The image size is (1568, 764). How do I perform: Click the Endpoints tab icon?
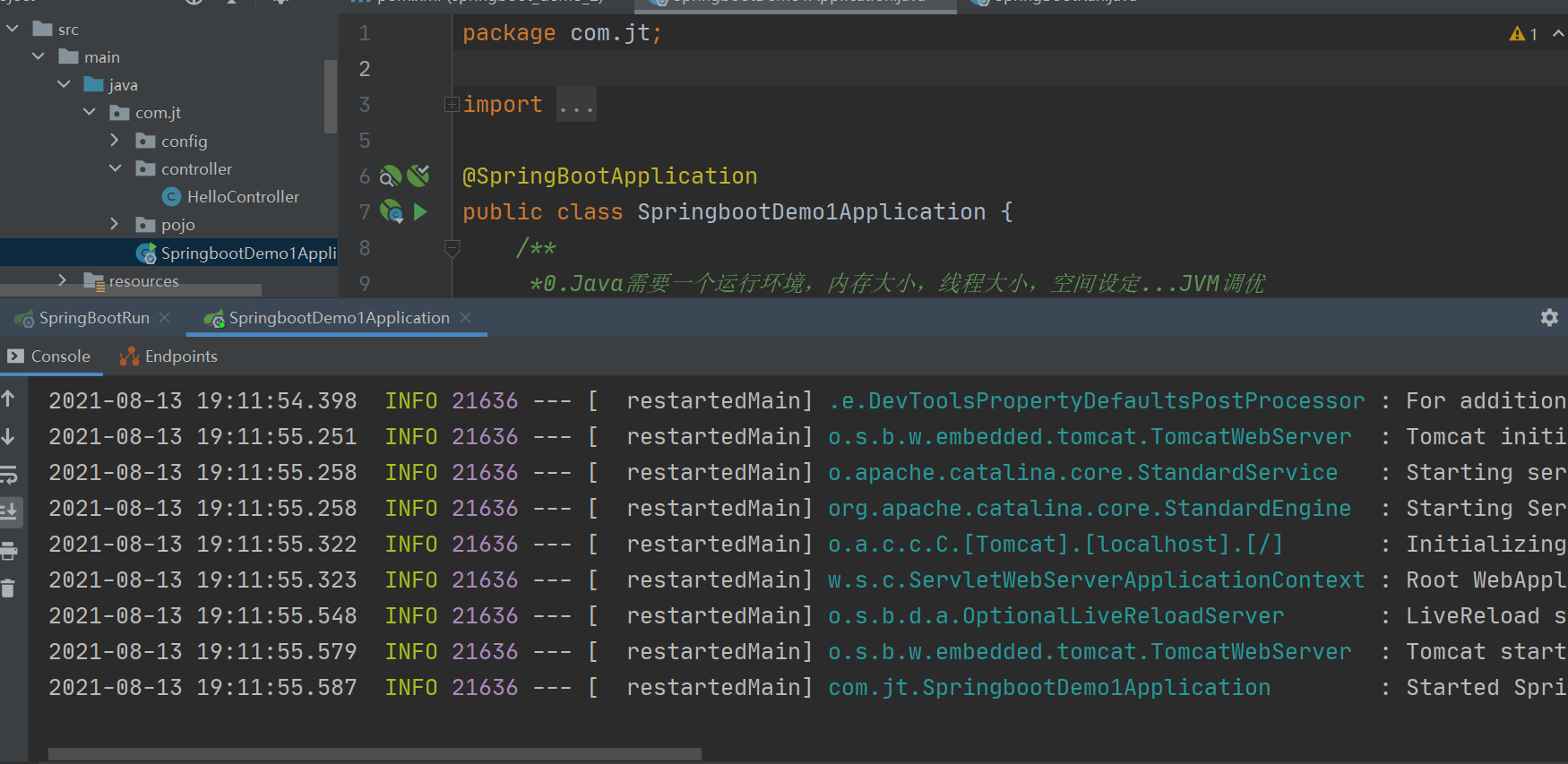(130, 356)
